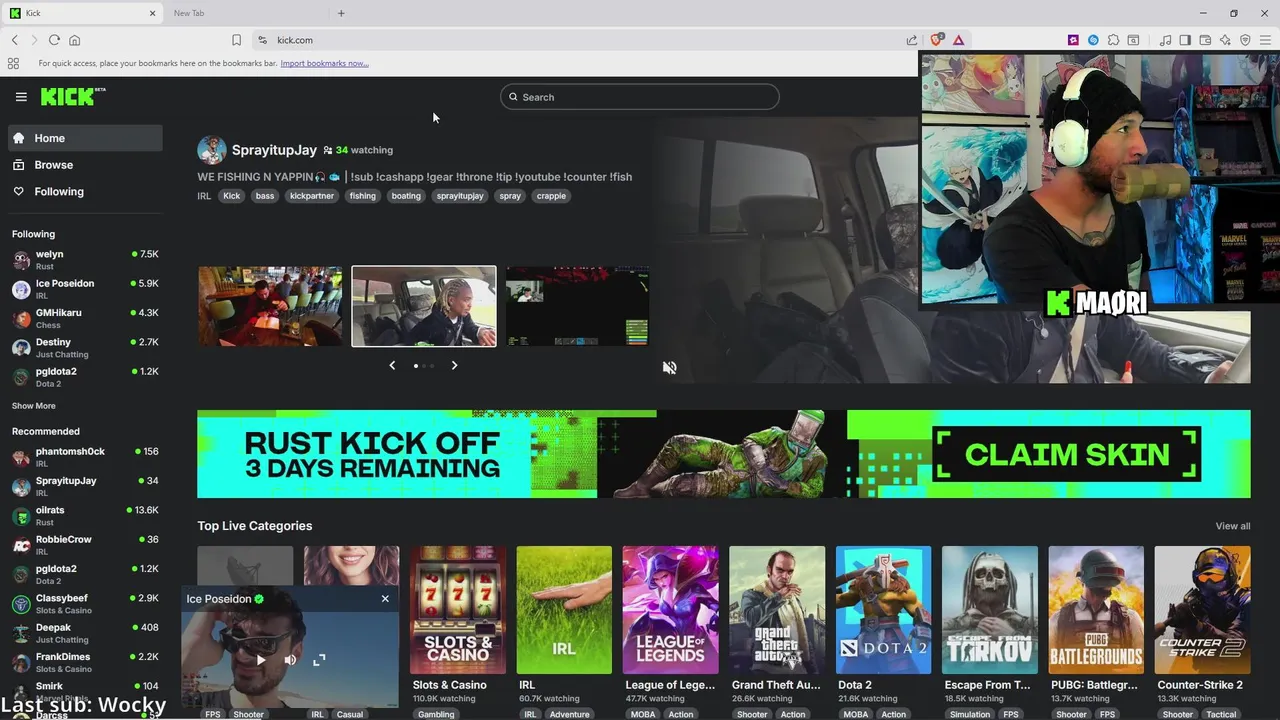Open the Brave Wallet icon
Viewport: 1280px width, 720px height.
[1205, 40]
